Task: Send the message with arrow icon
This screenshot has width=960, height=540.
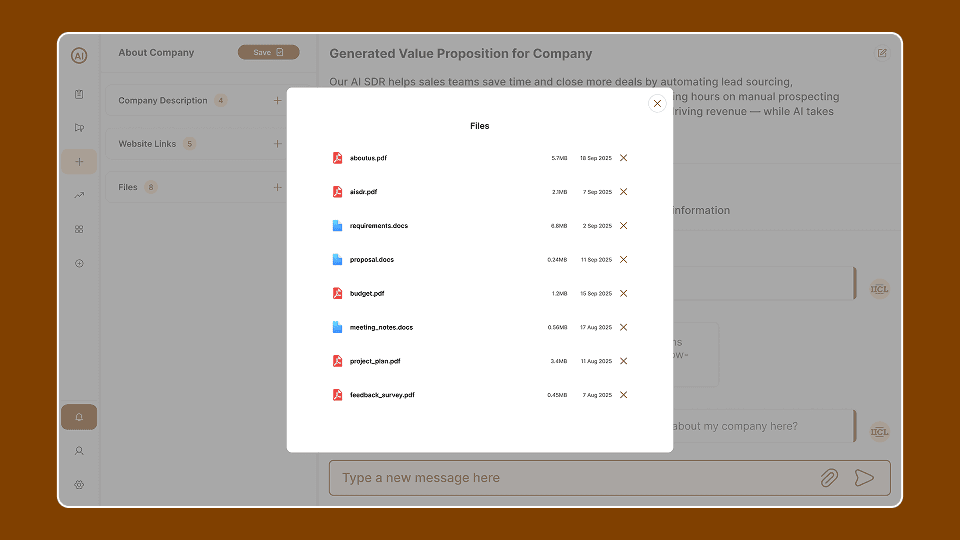Action: click(x=864, y=478)
